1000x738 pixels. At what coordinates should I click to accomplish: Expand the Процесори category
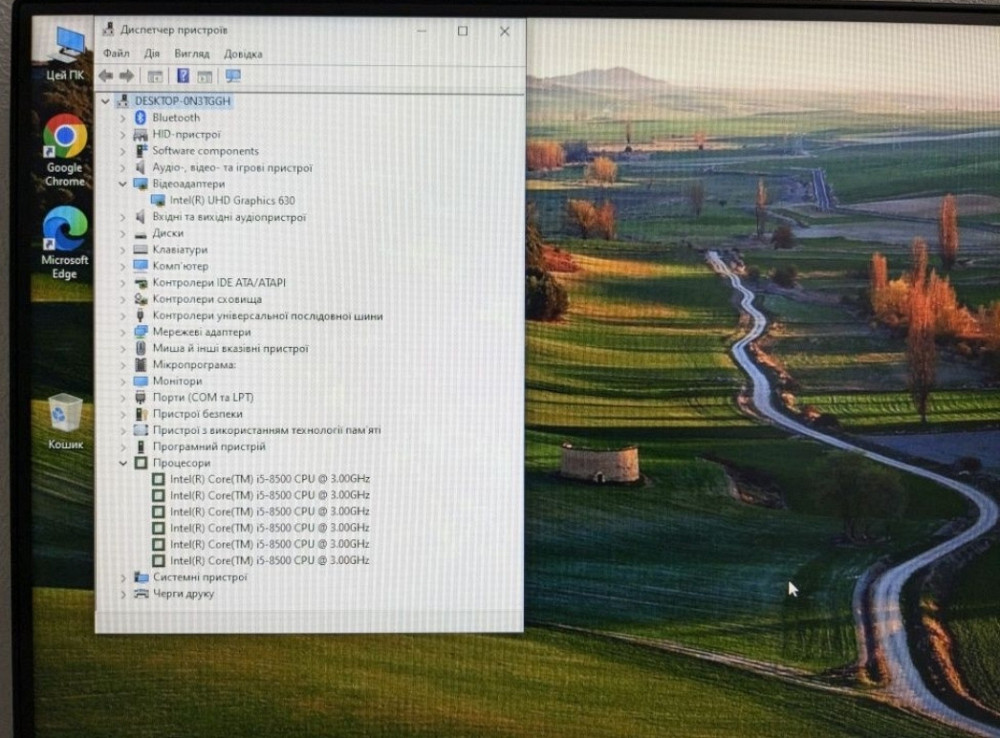(122, 462)
